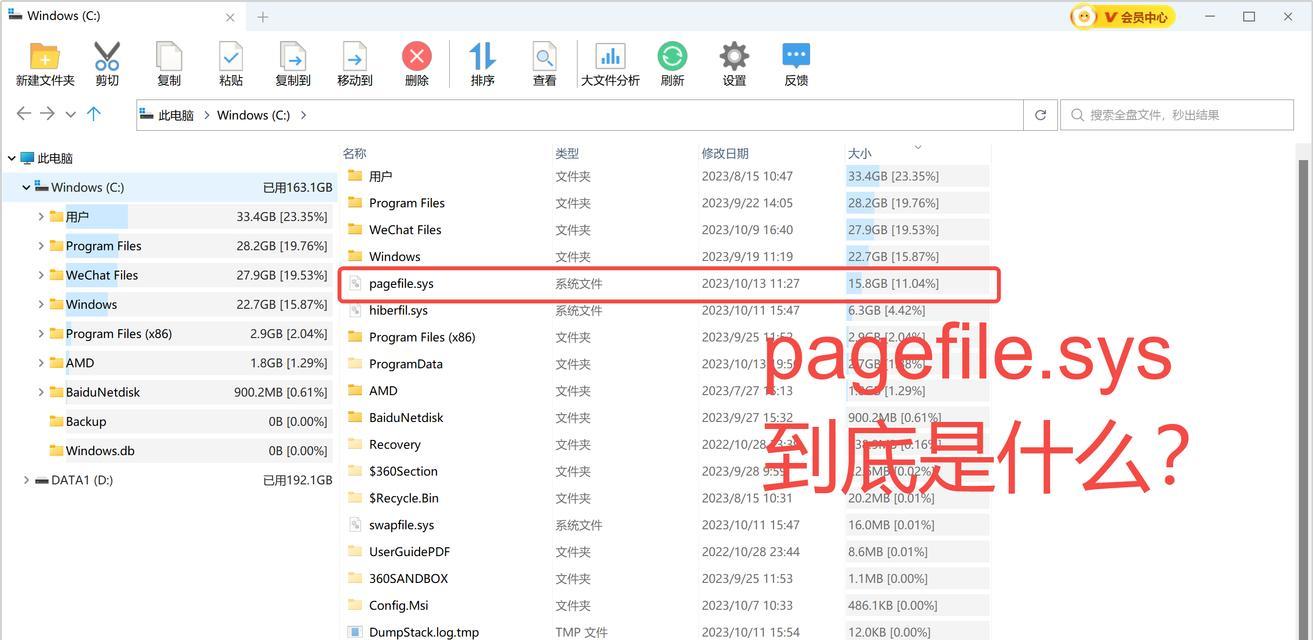Sort by the 大小 column header

click(859, 153)
